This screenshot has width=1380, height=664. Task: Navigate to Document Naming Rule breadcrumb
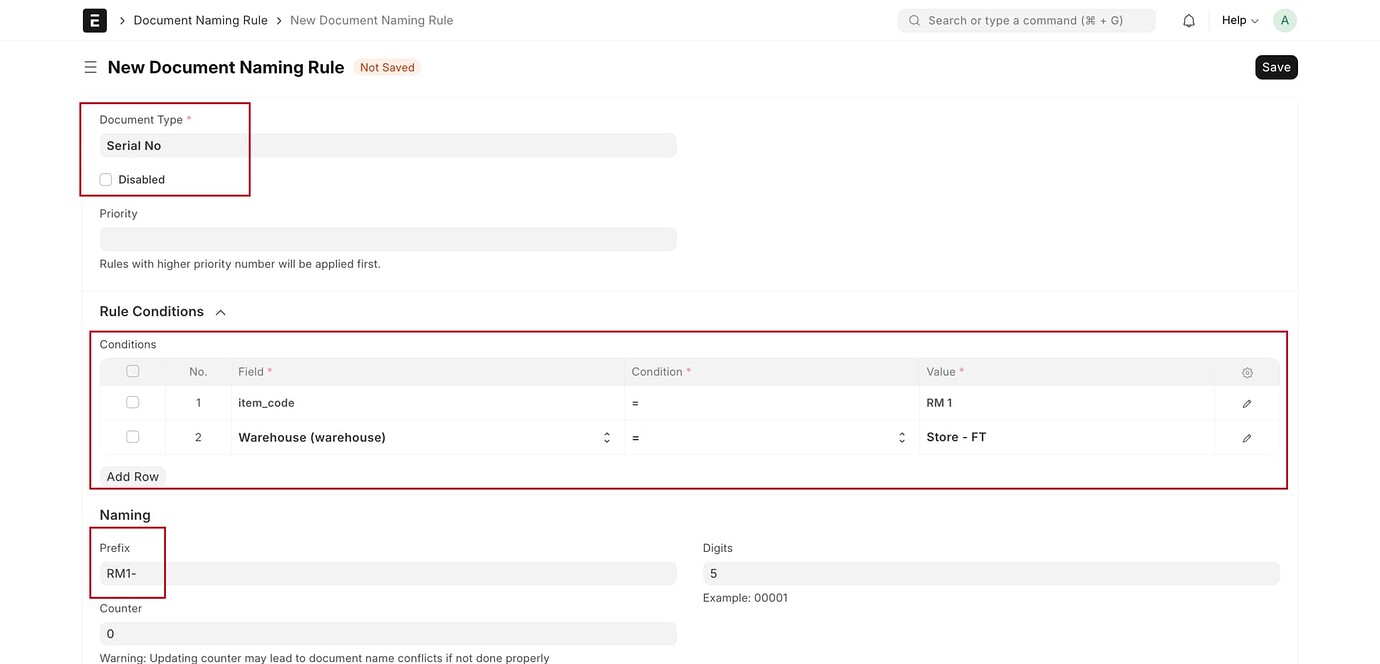(x=200, y=19)
